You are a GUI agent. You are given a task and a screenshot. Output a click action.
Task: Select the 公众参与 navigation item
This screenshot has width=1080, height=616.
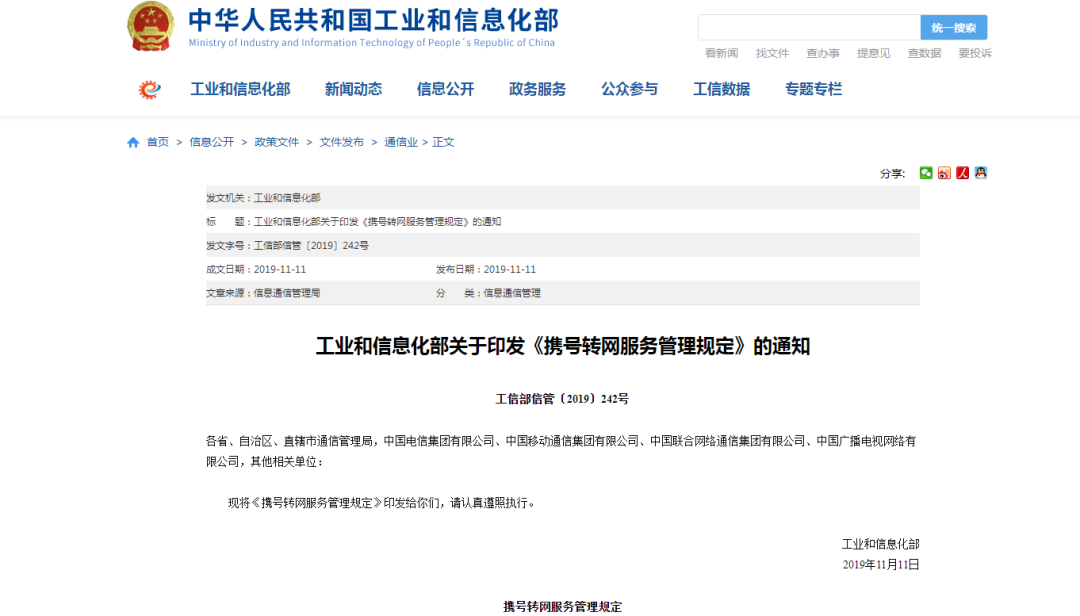point(628,89)
